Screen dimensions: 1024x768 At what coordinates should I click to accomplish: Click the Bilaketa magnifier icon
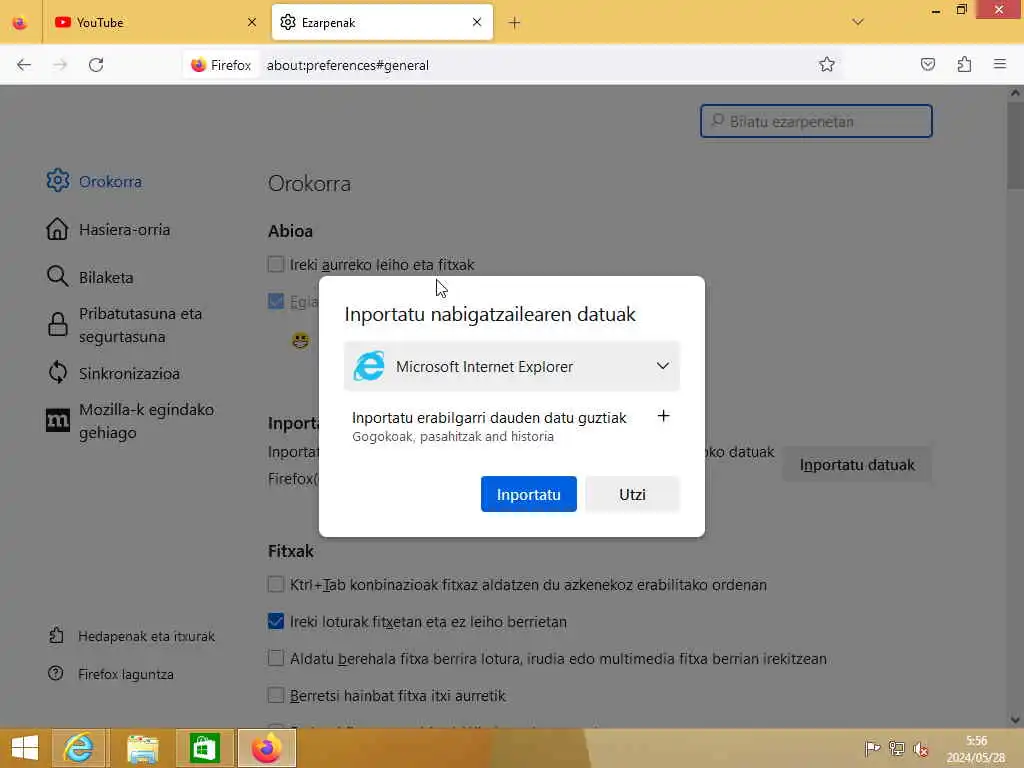(x=57, y=277)
